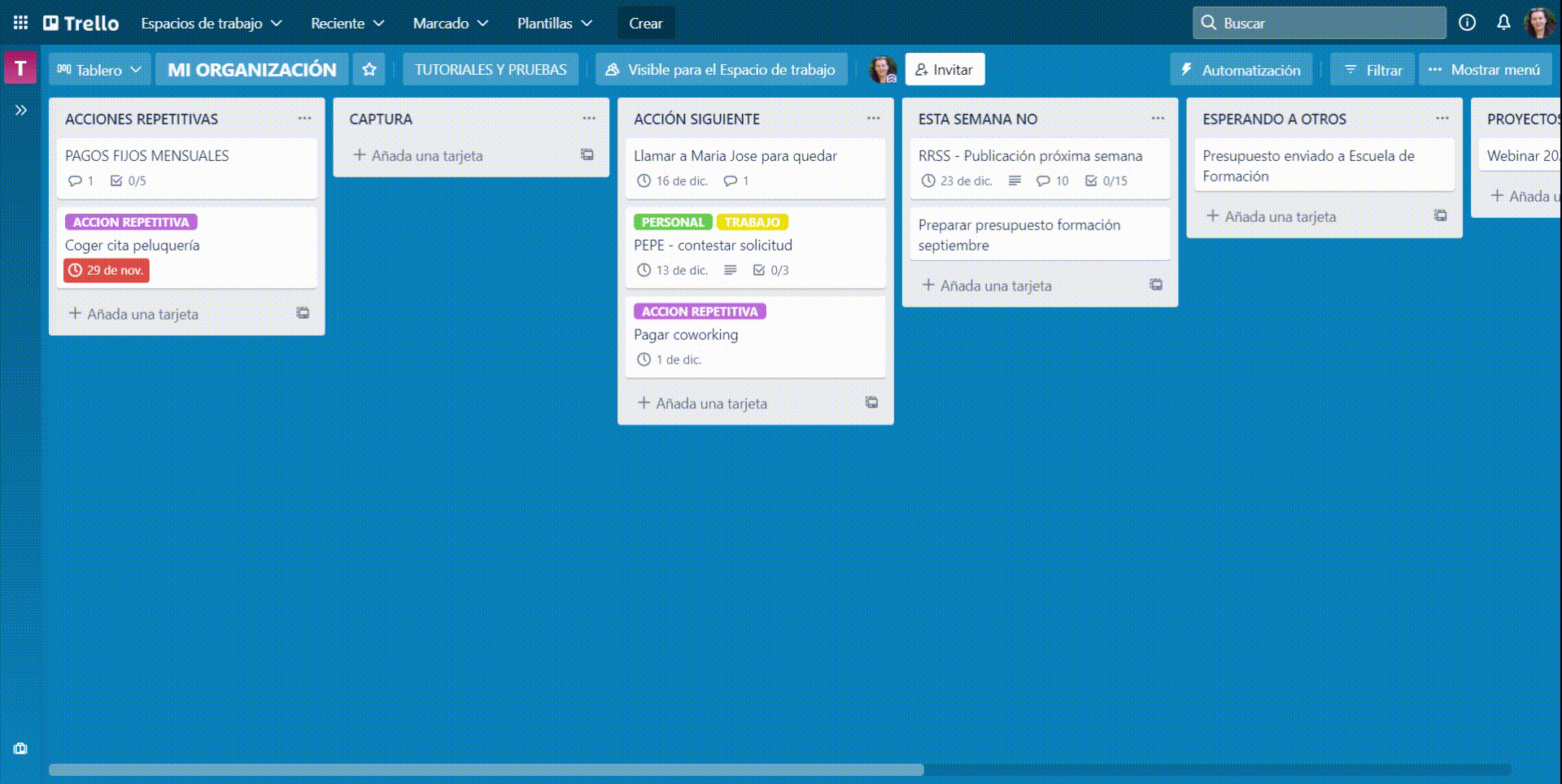The height and width of the screenshot is (784, 1562).
Task: Star the MI ORGANIZACIÓN board
Action: (x=369, y=69)
